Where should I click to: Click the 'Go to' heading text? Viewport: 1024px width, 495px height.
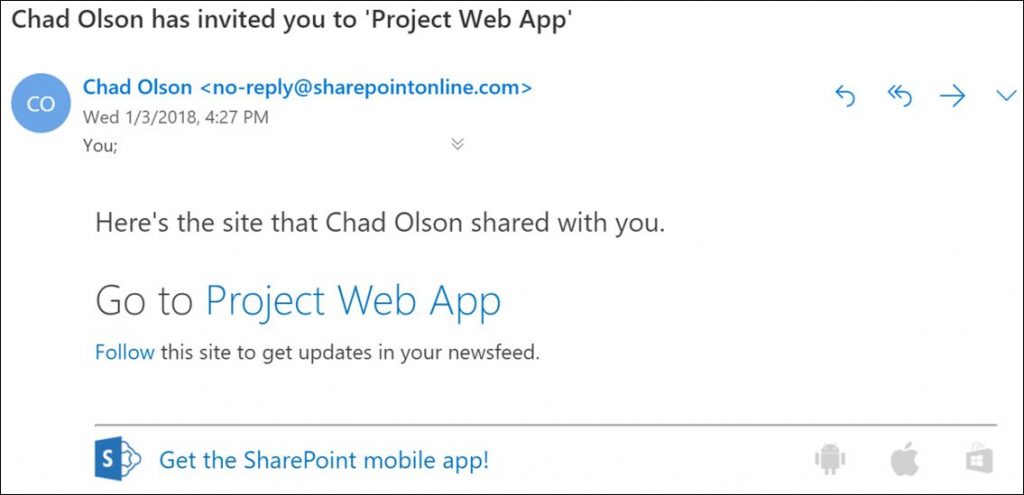pos(144,301)
